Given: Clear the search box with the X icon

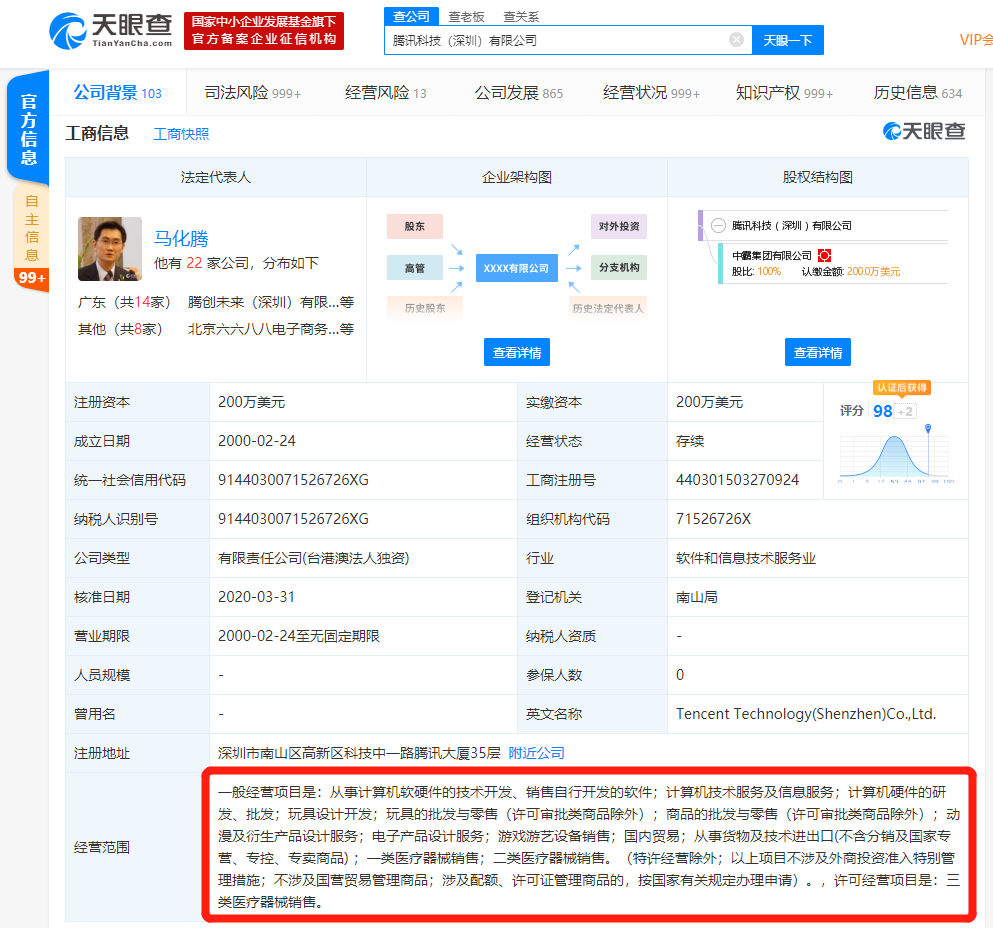Looking at the screenshot, I should (736, 40).
